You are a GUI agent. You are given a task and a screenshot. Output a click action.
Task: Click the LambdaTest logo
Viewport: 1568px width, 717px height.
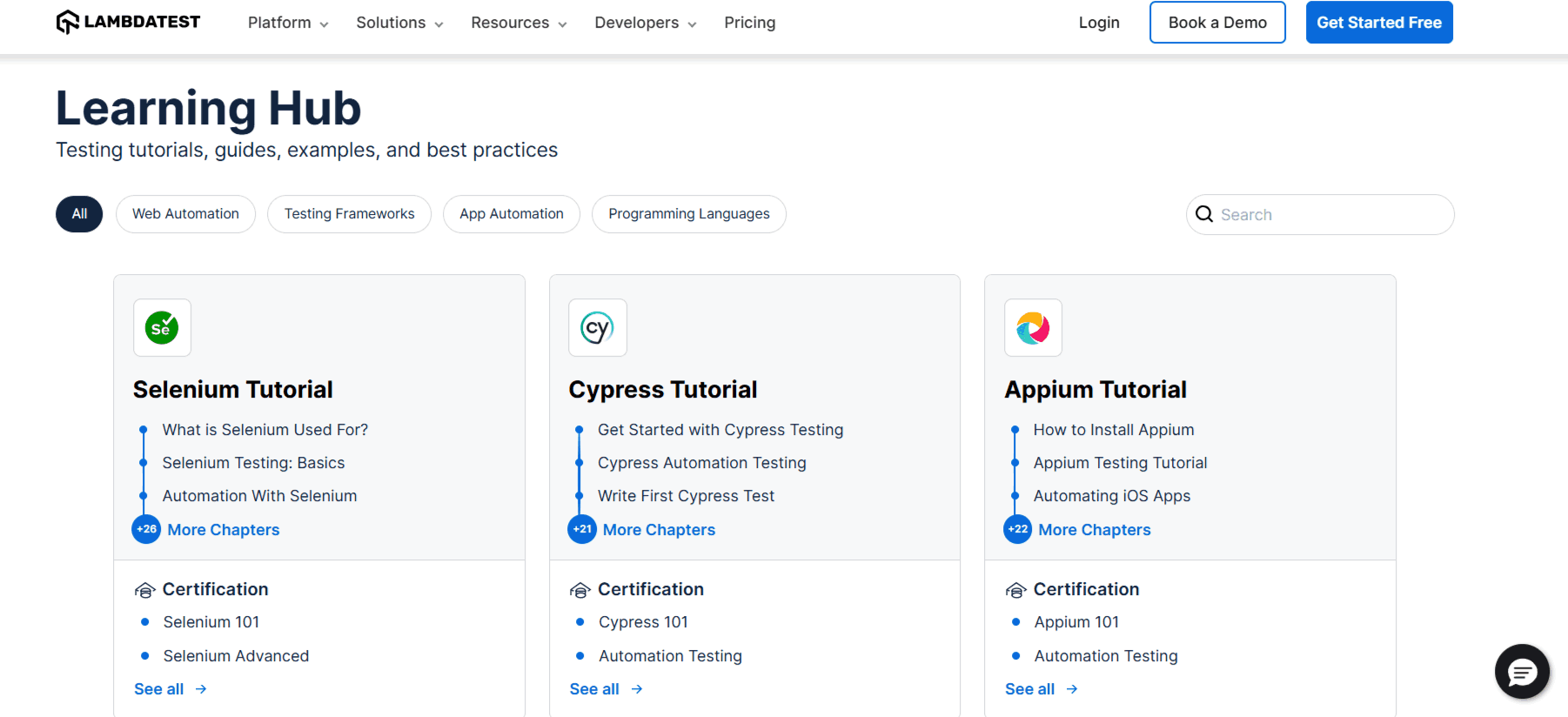click(x=128, y=22)
